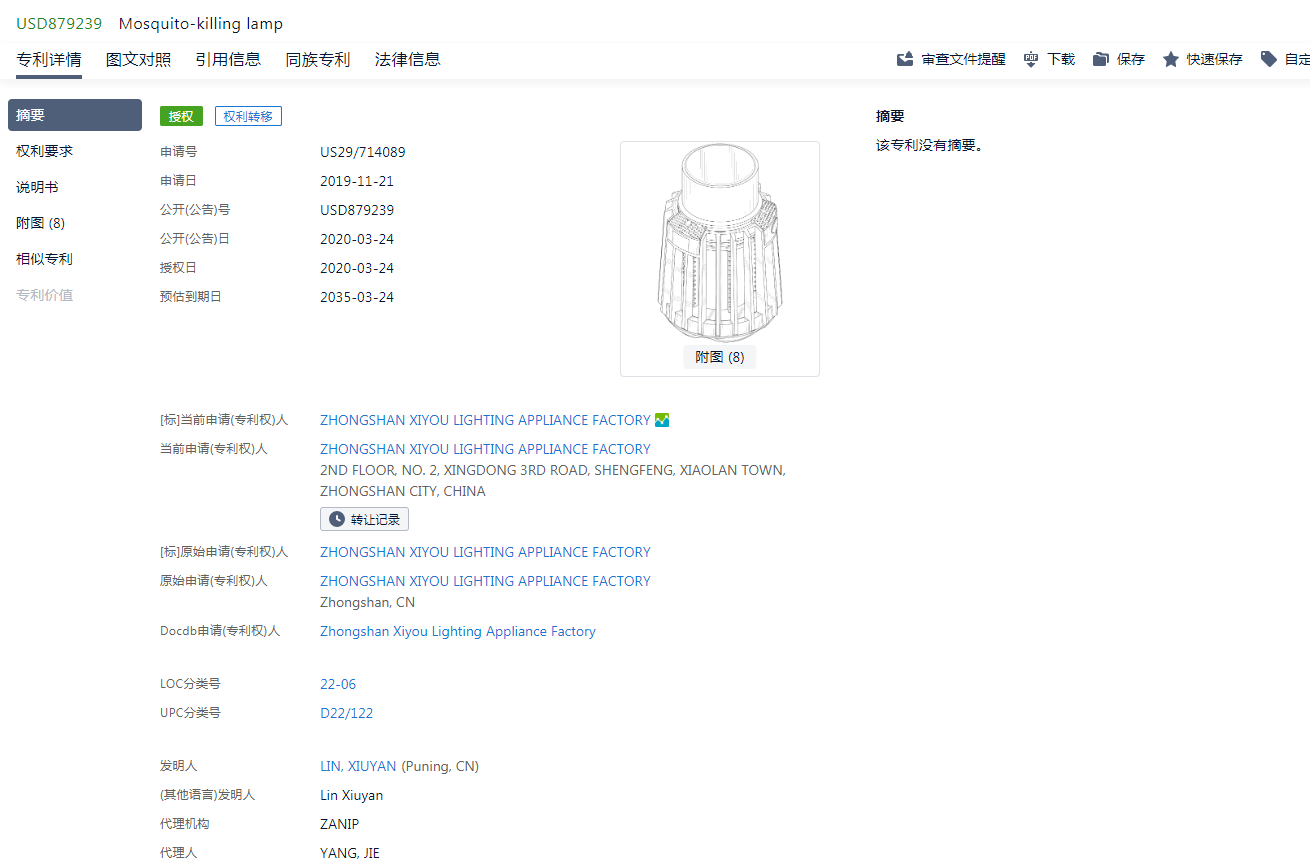1310x863 pixels.
Task: Click the 权利转移 badge
Action: (248, 116)
